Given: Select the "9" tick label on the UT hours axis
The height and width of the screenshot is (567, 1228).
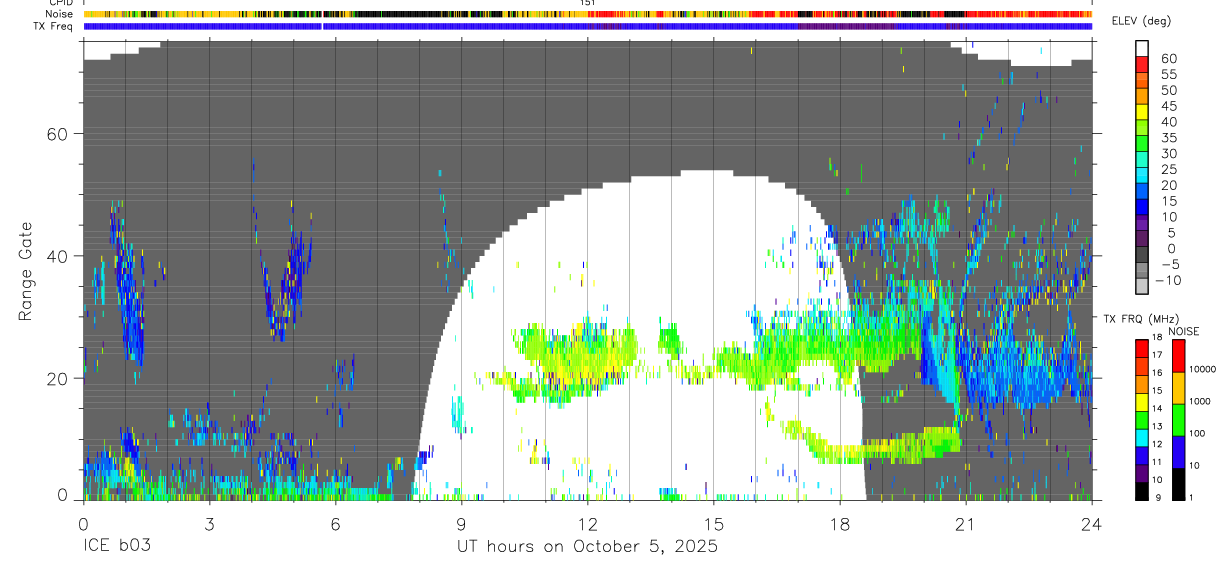Looking at the screenshot, I should (x=461, y=523).
